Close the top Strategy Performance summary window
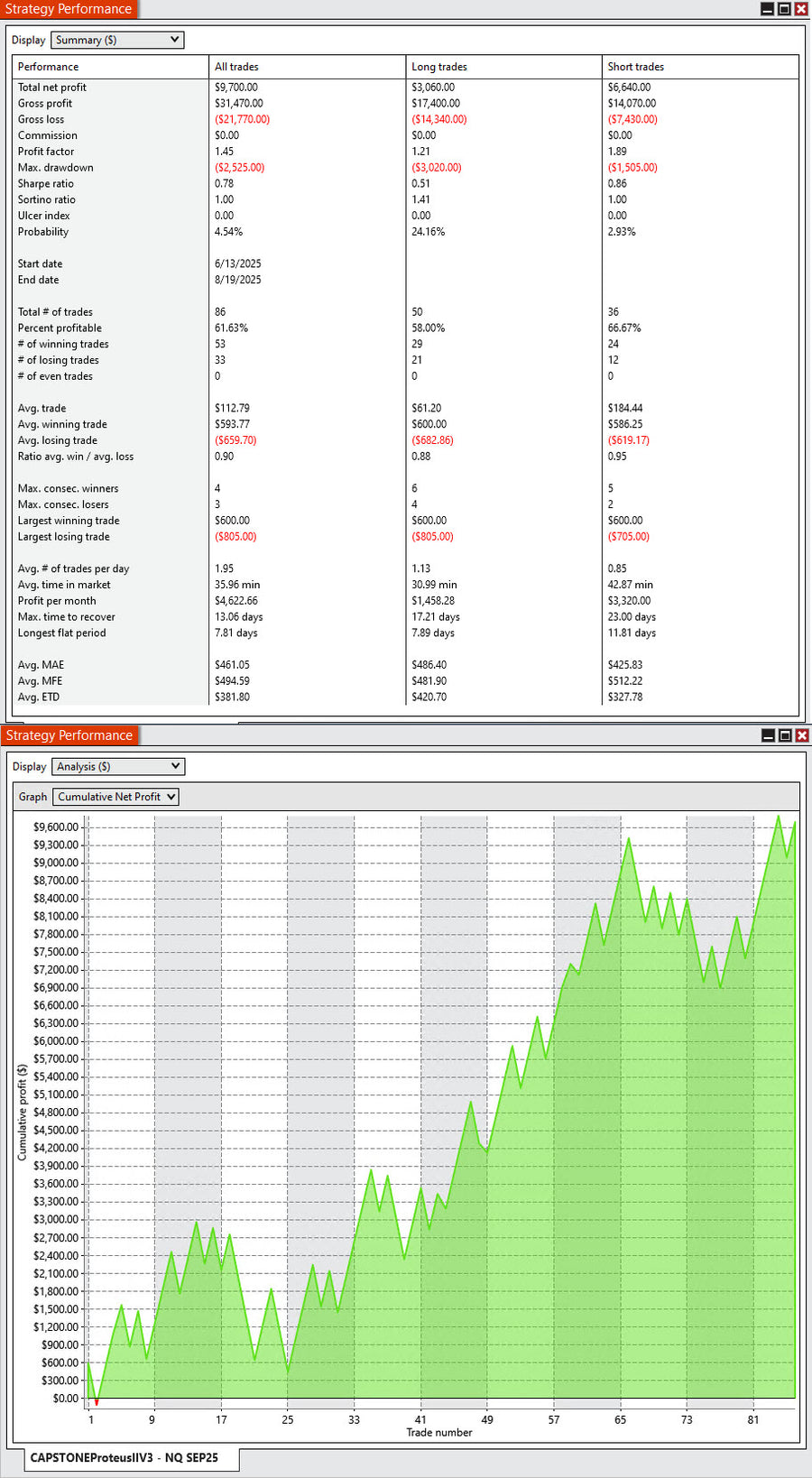 pyautogui.click(x=800, y=9)
